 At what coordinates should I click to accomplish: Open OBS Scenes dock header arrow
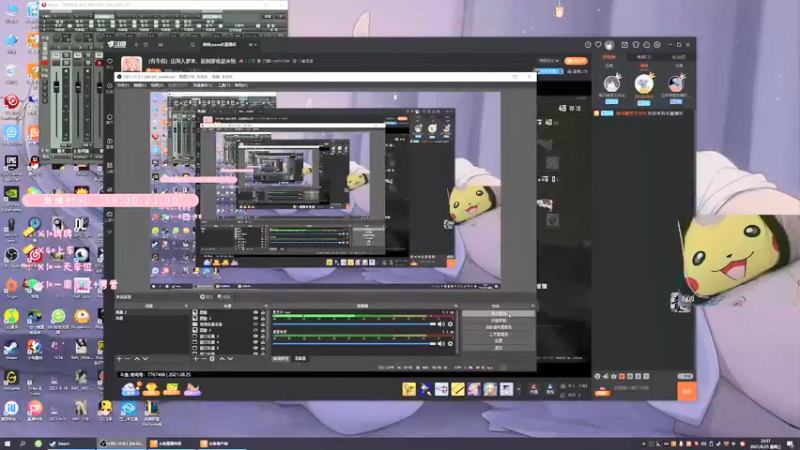click(186, 306)
